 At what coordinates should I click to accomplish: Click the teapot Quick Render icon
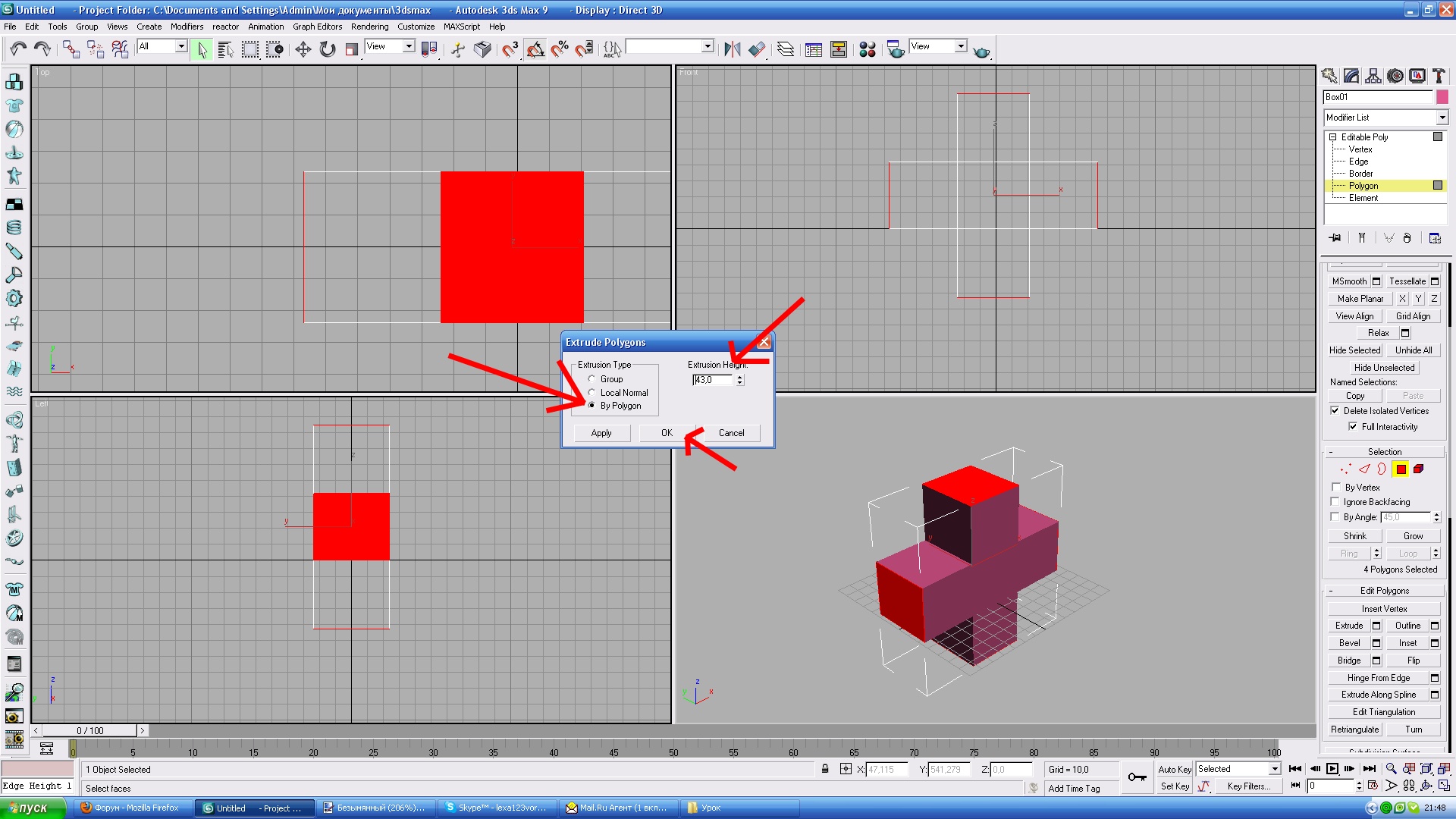click(x=981, y=51)
